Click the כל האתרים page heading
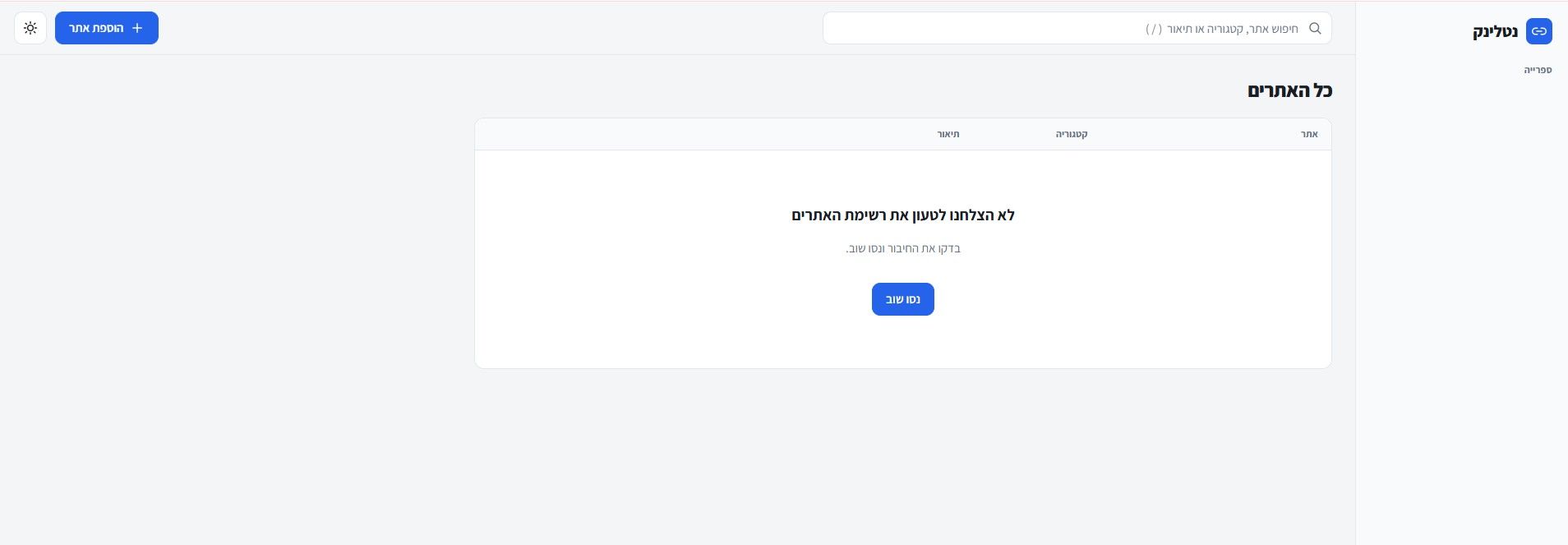 1289,90
